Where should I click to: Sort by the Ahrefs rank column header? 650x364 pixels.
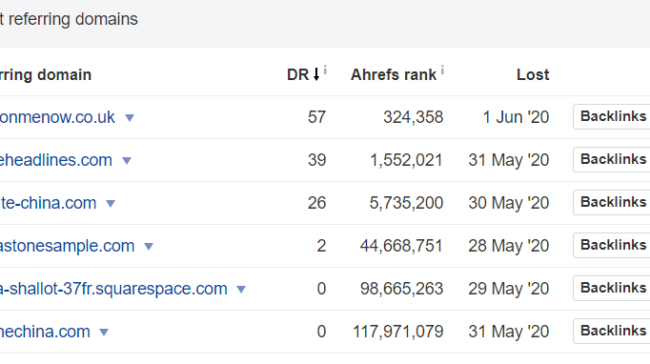tap(393, 75)
